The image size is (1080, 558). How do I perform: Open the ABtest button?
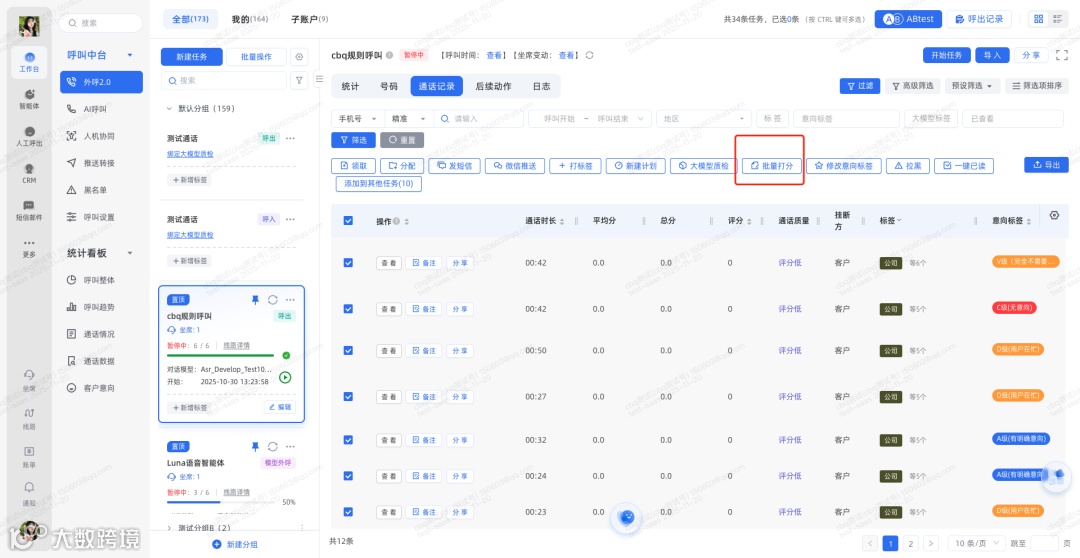(908, 19)
